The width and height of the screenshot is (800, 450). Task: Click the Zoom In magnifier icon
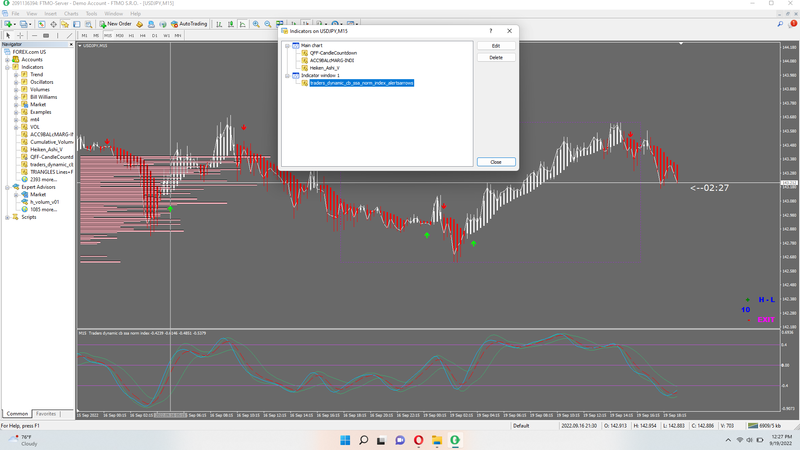coord(256,23)
